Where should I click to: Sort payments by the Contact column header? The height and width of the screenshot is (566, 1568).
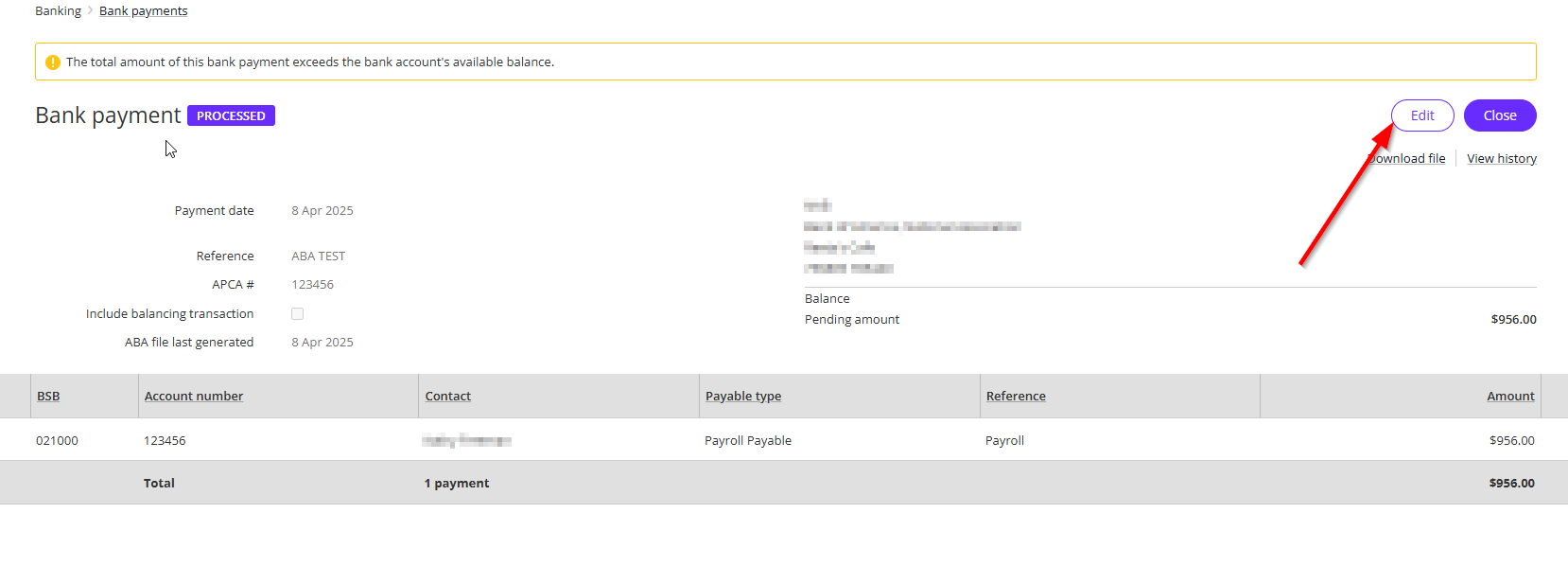coord(447,397)
